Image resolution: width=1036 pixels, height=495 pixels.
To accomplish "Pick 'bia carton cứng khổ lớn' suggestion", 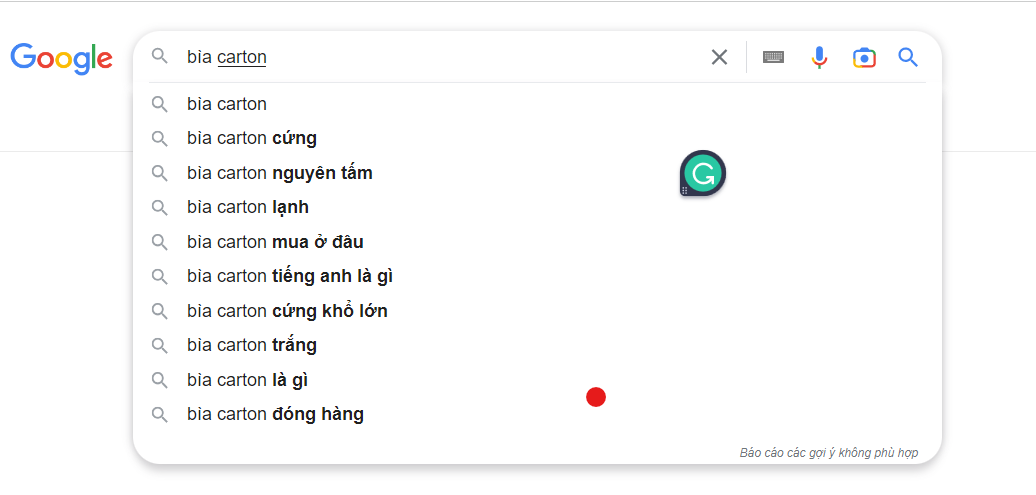I will point(287,311).
